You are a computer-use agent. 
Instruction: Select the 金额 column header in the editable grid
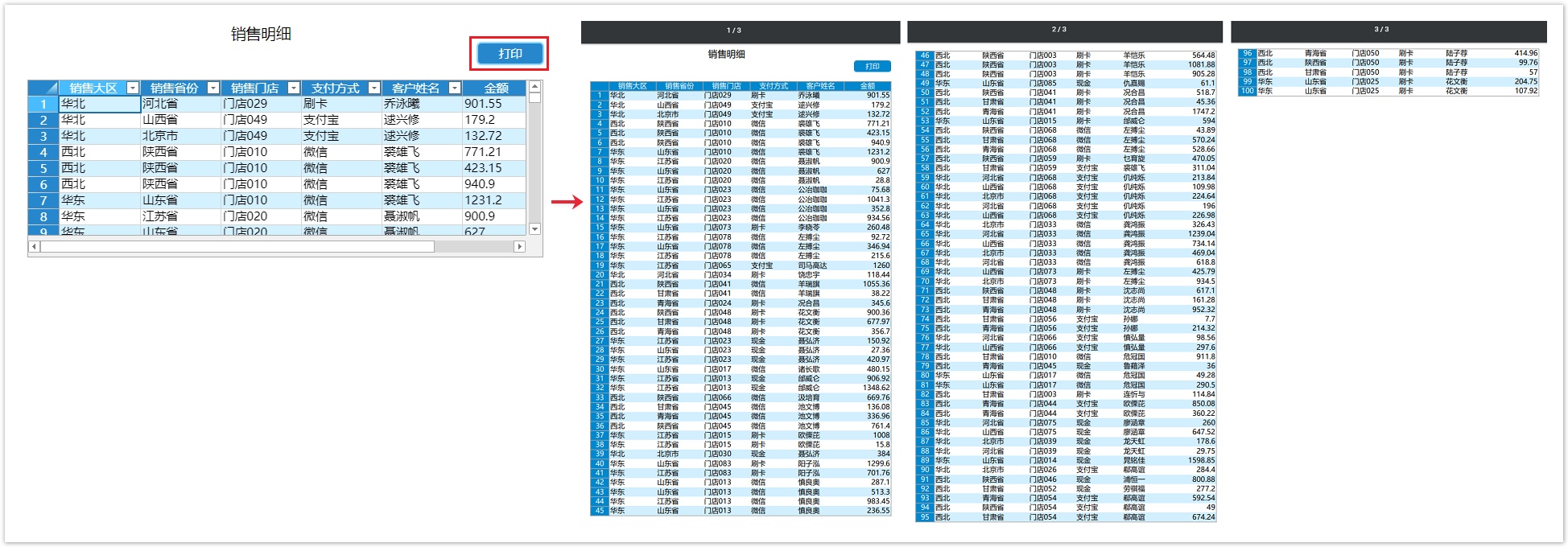(x=495, y=88)
